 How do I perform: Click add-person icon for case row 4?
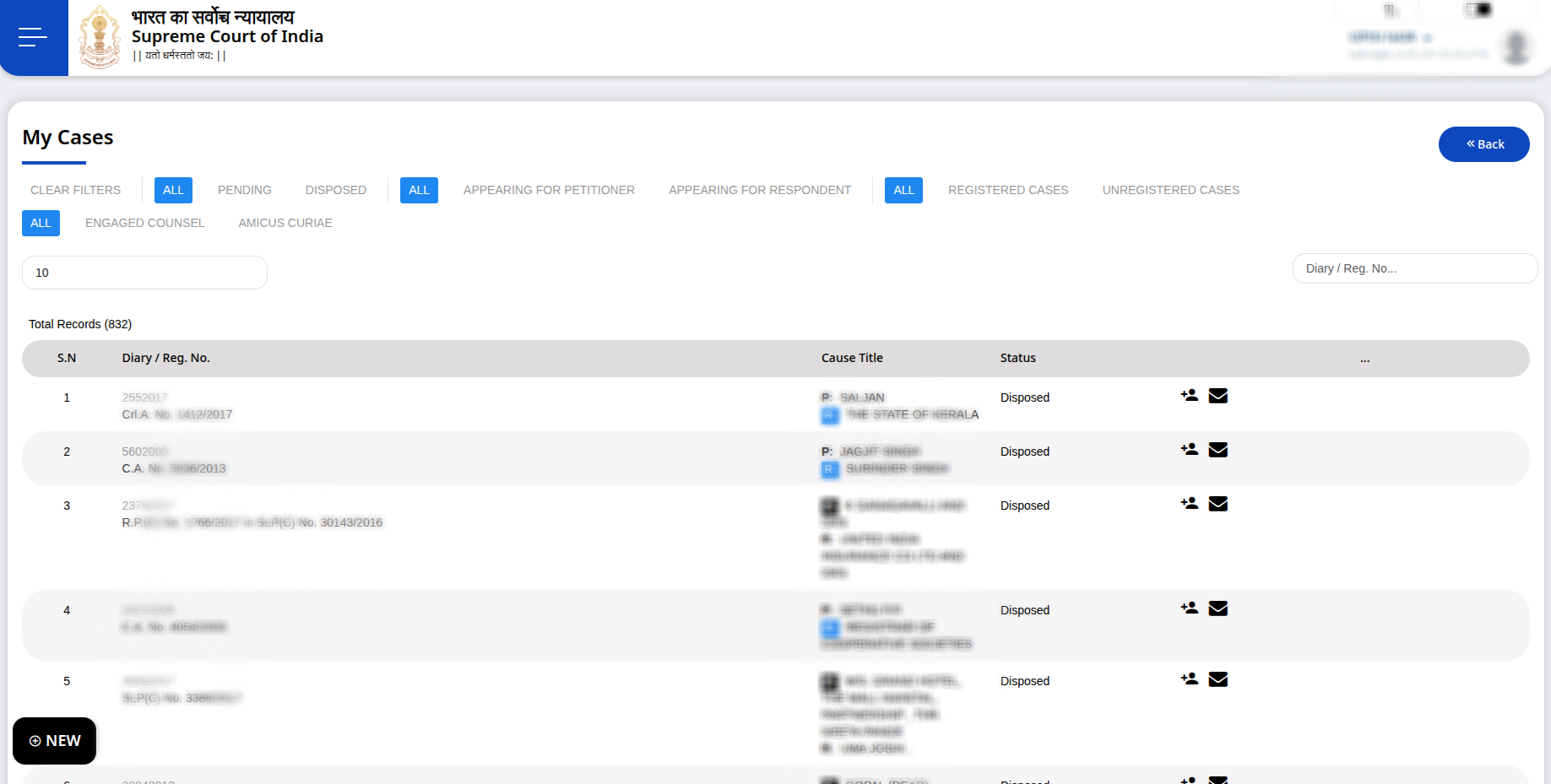pos(1189,608)
